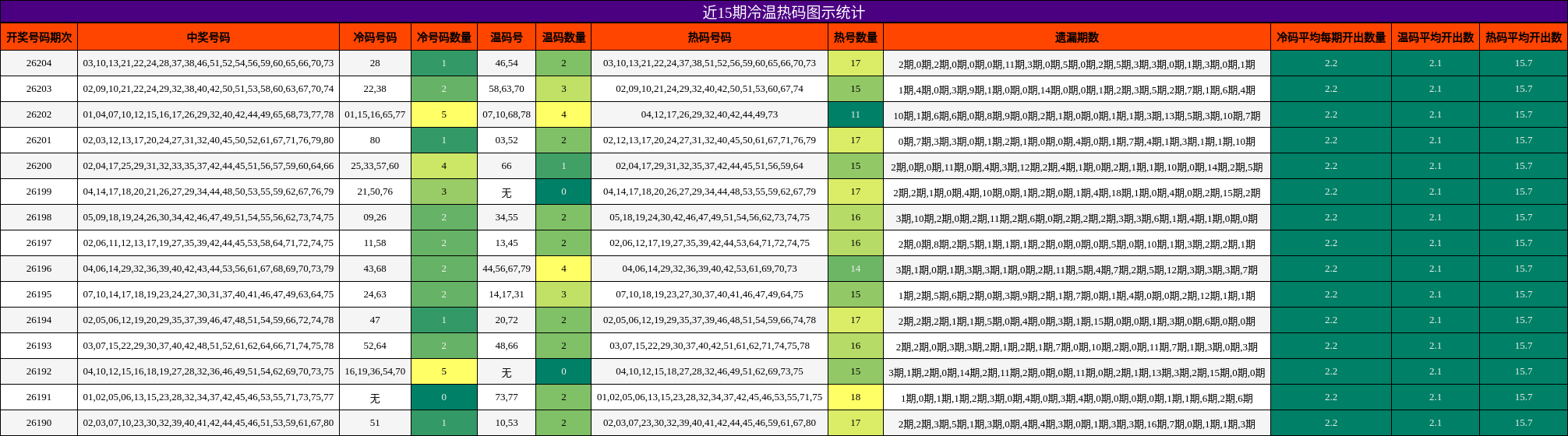Click the title 近15期冷温热码图示统计
The height and width of the screenshot is (436, 1568).
pyautogui.click(x=783, y=12)
